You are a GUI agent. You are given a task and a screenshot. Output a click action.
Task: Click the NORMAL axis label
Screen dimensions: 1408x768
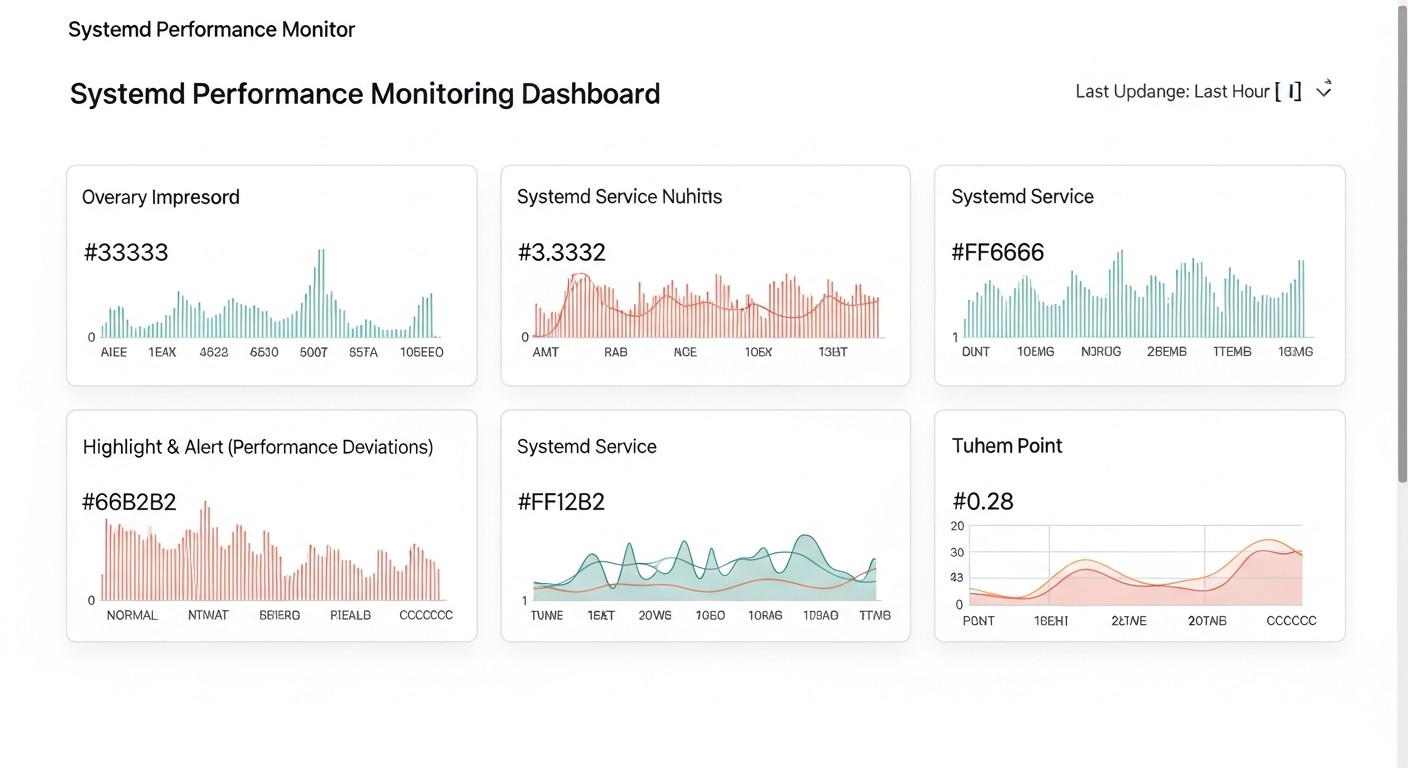pyautogui.click(x=131, y=614)
